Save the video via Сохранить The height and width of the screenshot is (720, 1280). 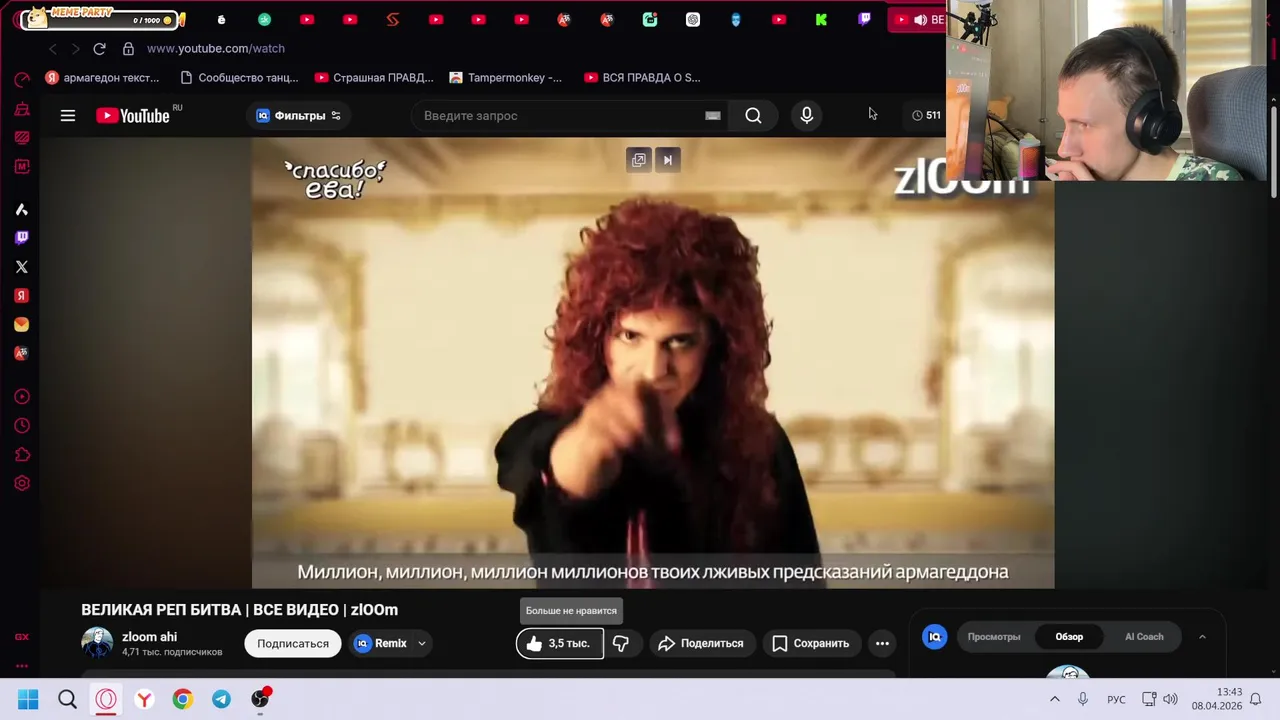pos(811,643)
